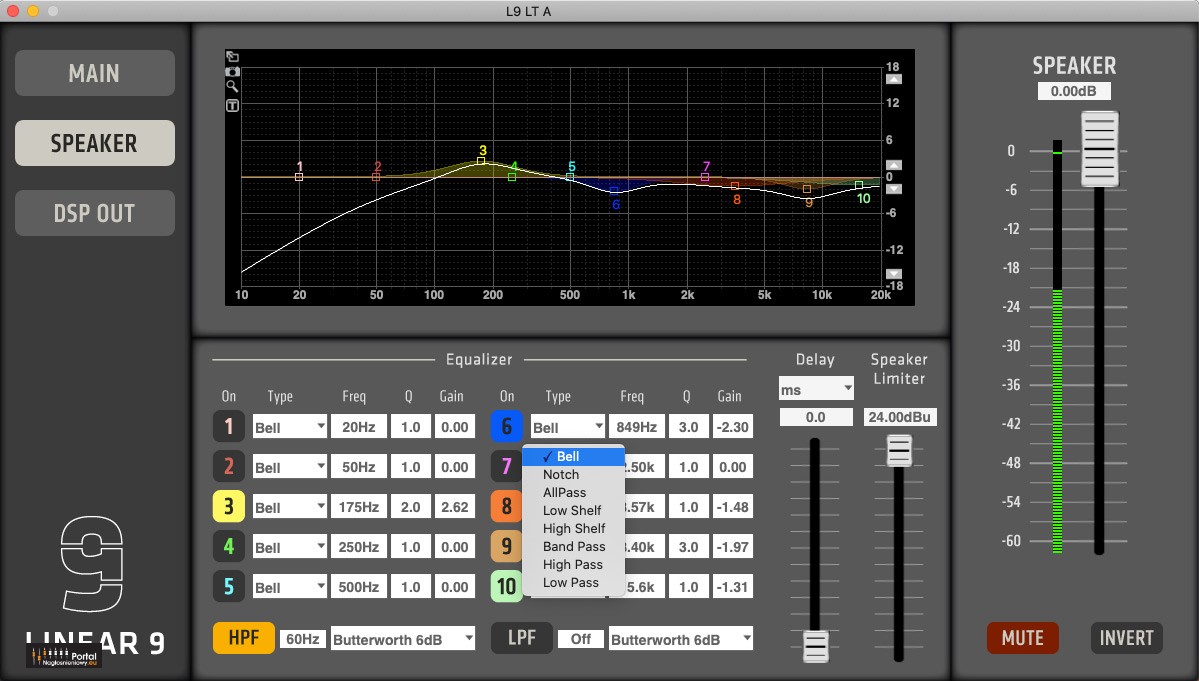Open LPF Butterworth 6dB slope dropdown
The height and width of the screenshot is (681, 1199).
point(681,639)
